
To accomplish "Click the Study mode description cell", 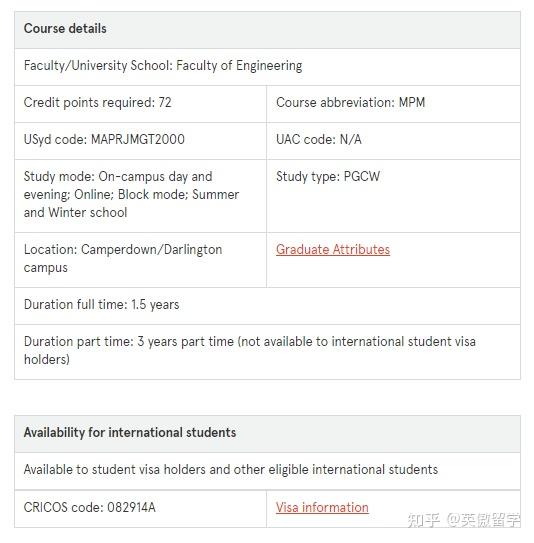I will [141, 196].
